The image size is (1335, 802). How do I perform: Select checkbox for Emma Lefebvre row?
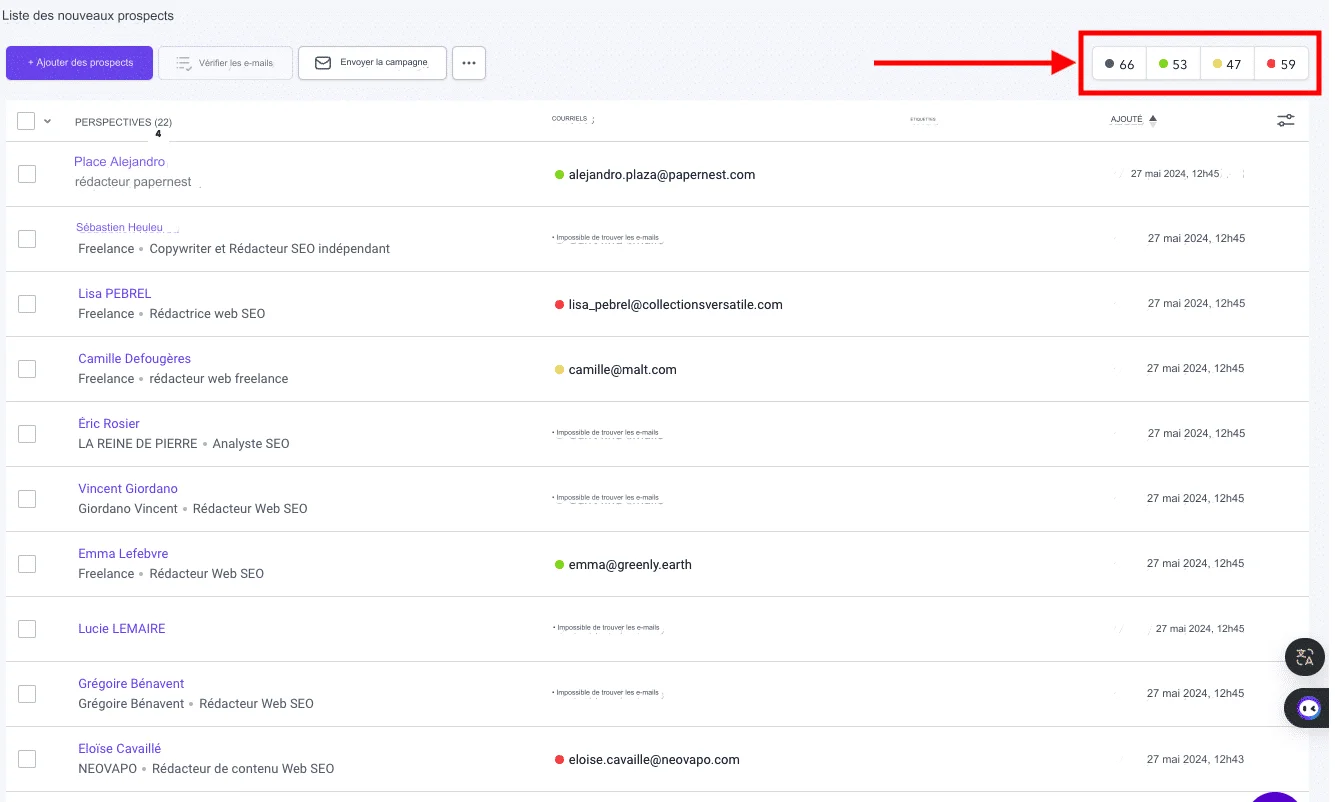pos(27,564)
